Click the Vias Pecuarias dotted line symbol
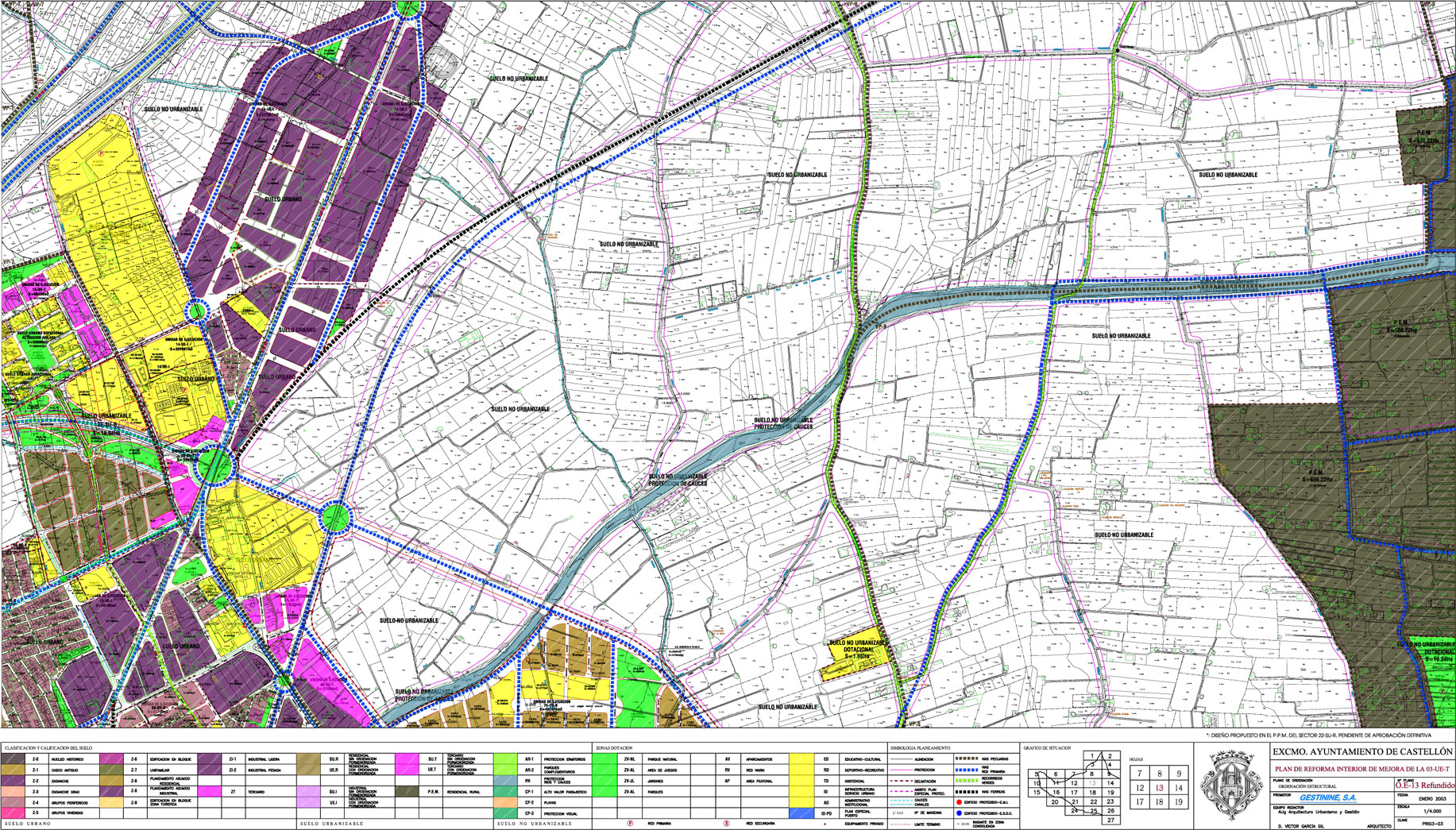Image resolution: width=1456 pixels, height=830 pixels. 967,759
